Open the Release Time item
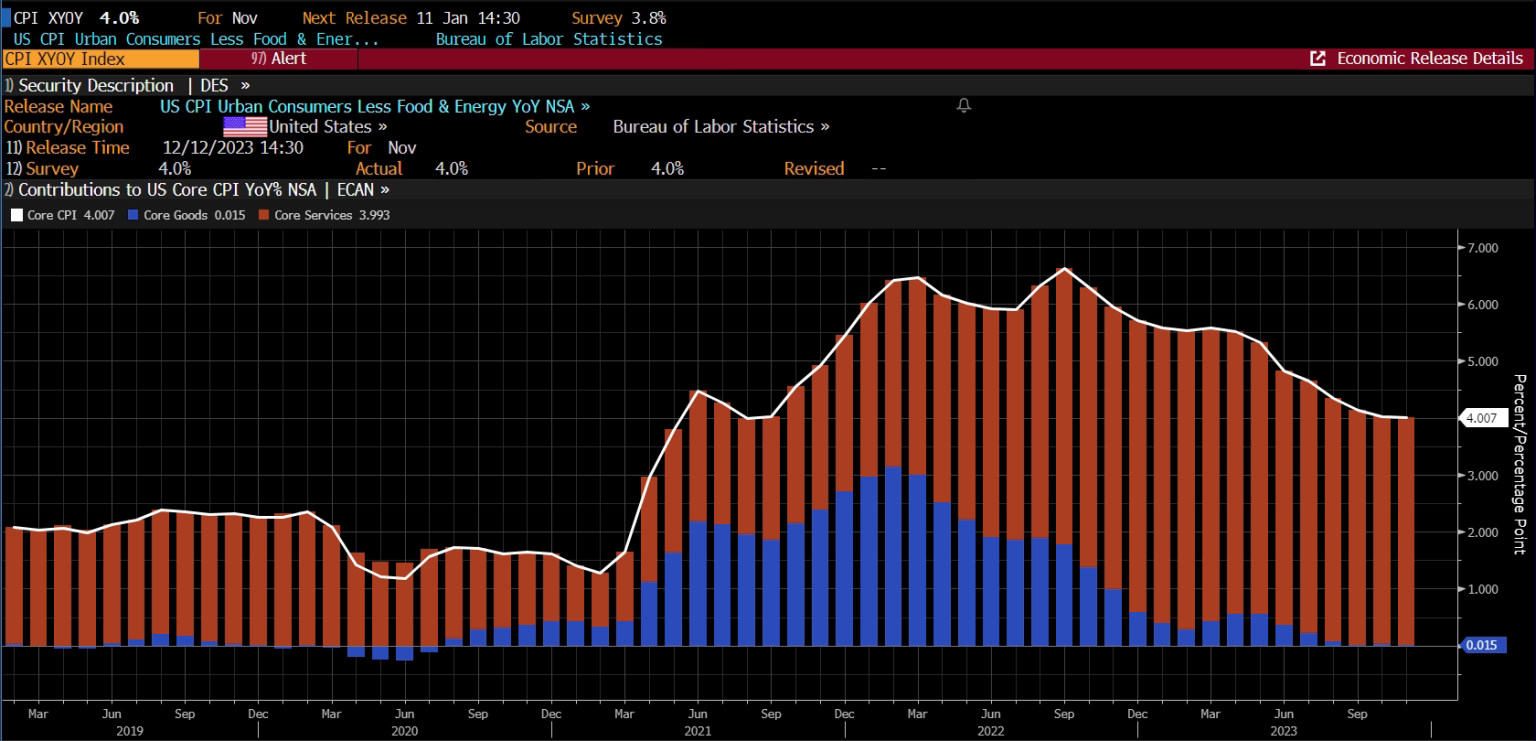This screenshot has height=741, width=1536. (78, 148)
